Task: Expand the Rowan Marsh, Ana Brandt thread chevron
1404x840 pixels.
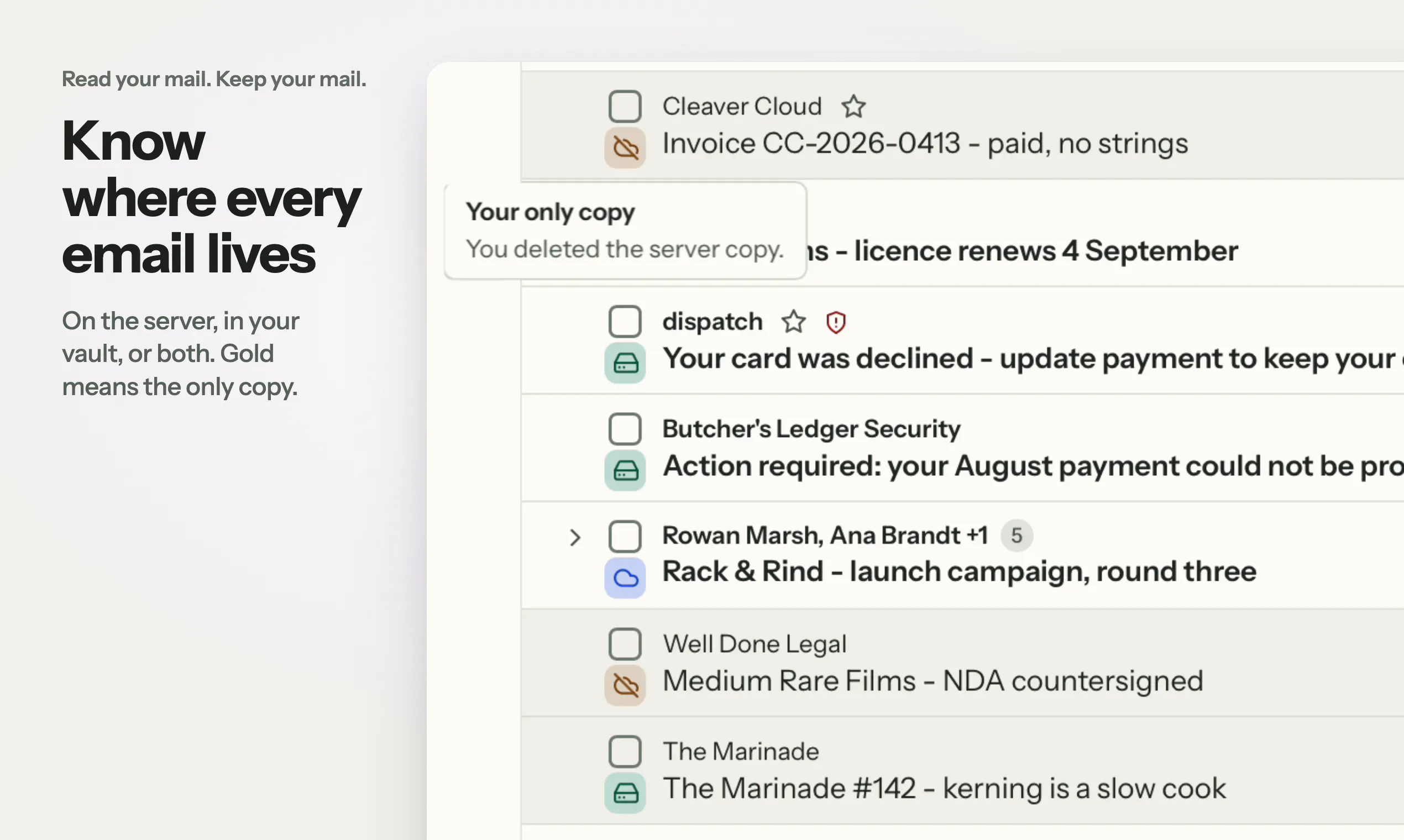Action: pos(575,537)
